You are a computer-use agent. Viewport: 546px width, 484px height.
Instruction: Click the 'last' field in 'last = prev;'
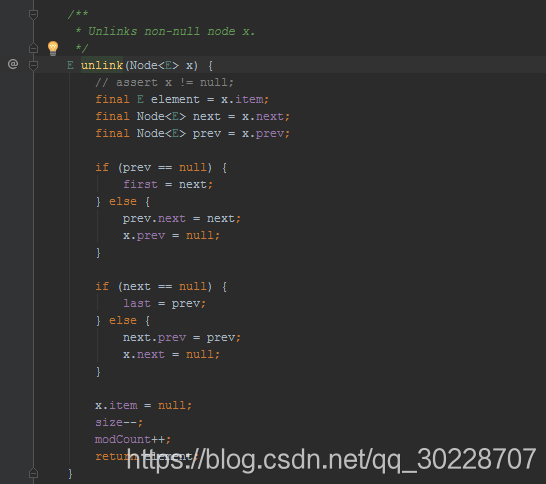pos(137,304)
